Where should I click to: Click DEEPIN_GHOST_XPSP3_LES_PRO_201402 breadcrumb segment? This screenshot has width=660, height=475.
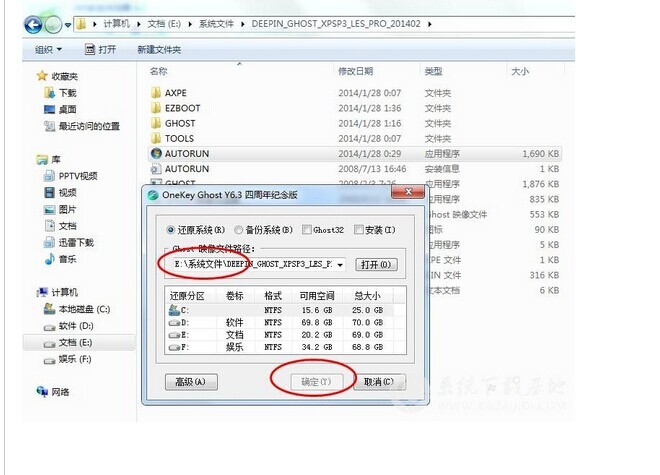[336, 24]
